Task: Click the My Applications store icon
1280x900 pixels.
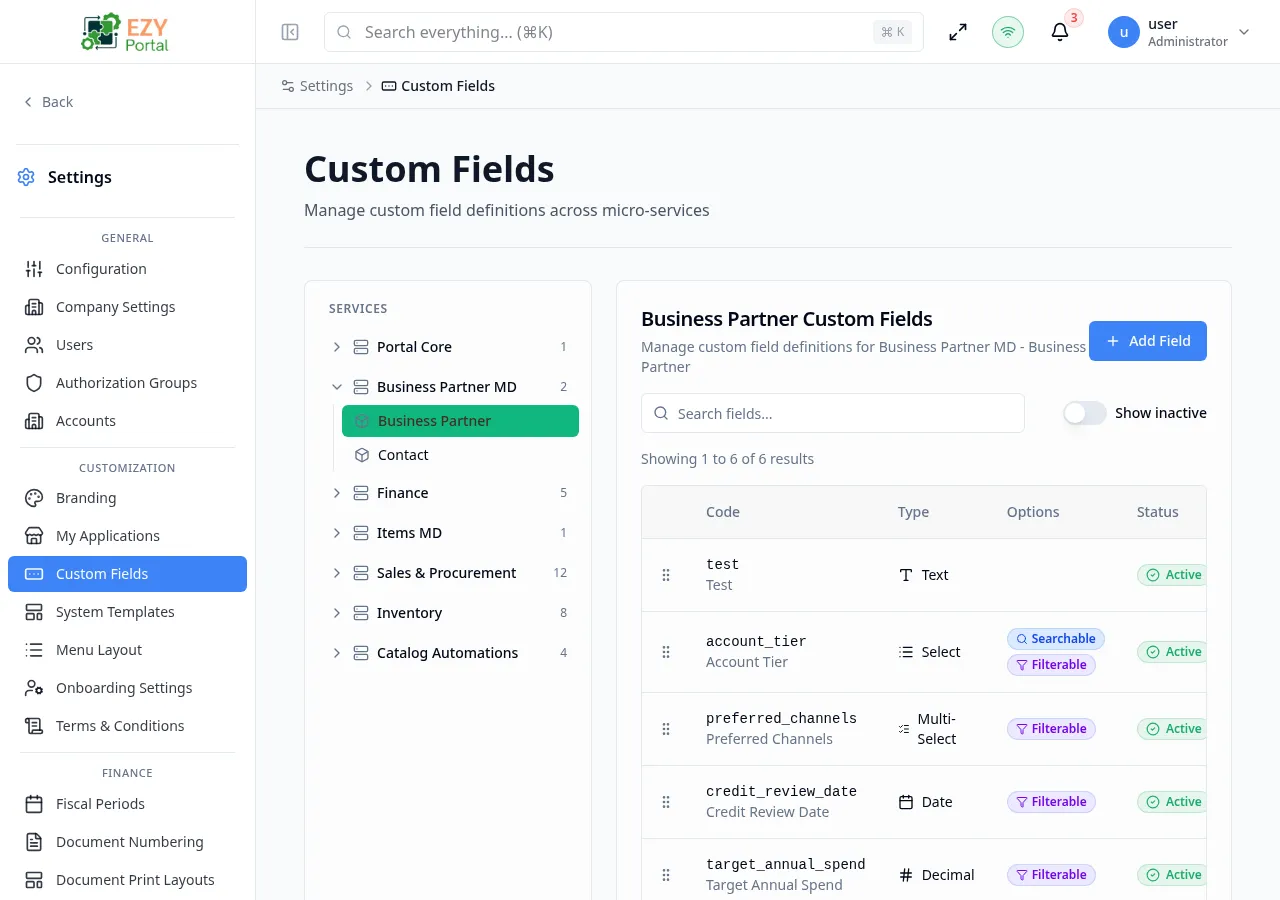Action: tap(34, 536)
